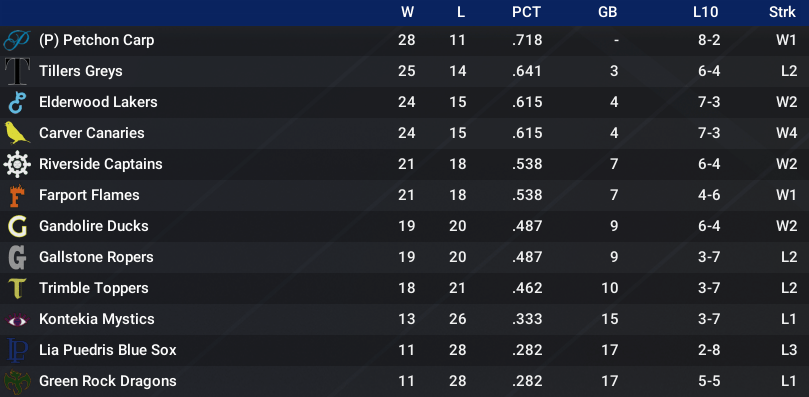
Task: Sort standings by the PCT column header
Action: [x=526, y=12]
